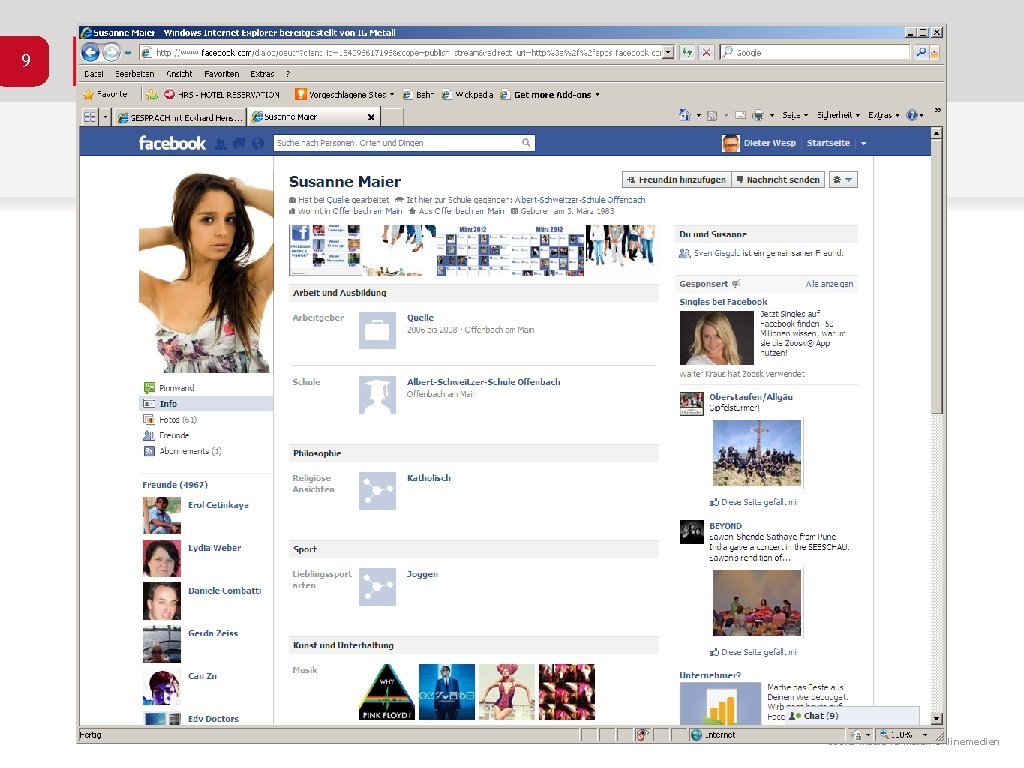Image resolution: width=1024 pixels, height=768 pixels.
Task: Open Facebook notifications globe icon
Action: click(258, 144)
